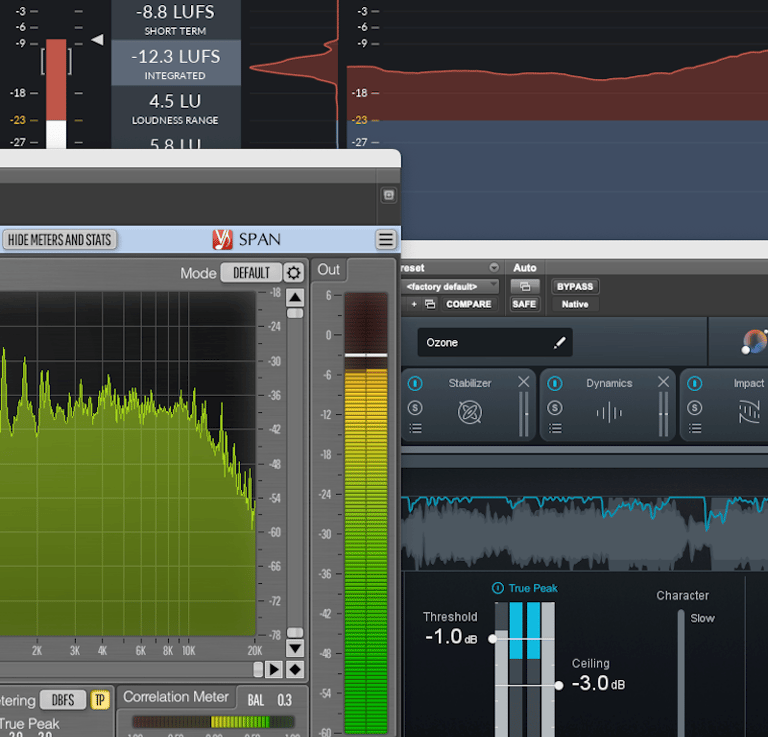Image resolution: width=768 pixels, height=737 pixels.
Task: Click the SPAN spectrum scroll-up arrow
Action: tap(295, 297)
